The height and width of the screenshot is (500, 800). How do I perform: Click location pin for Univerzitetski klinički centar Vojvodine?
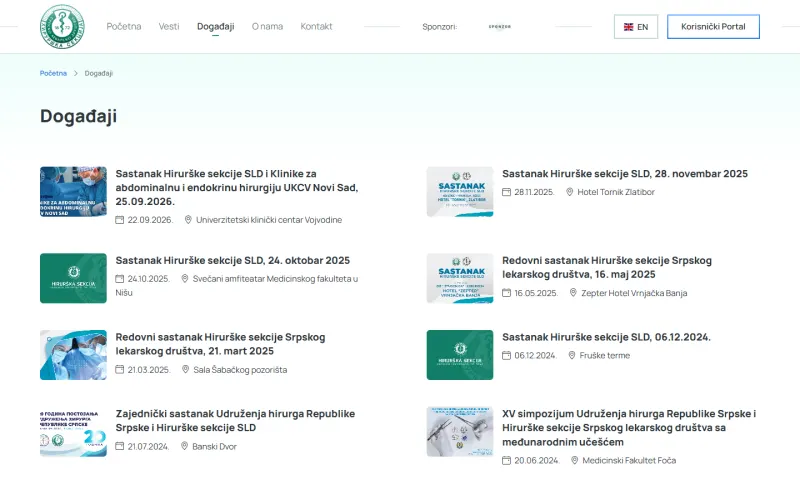[188, 220]
